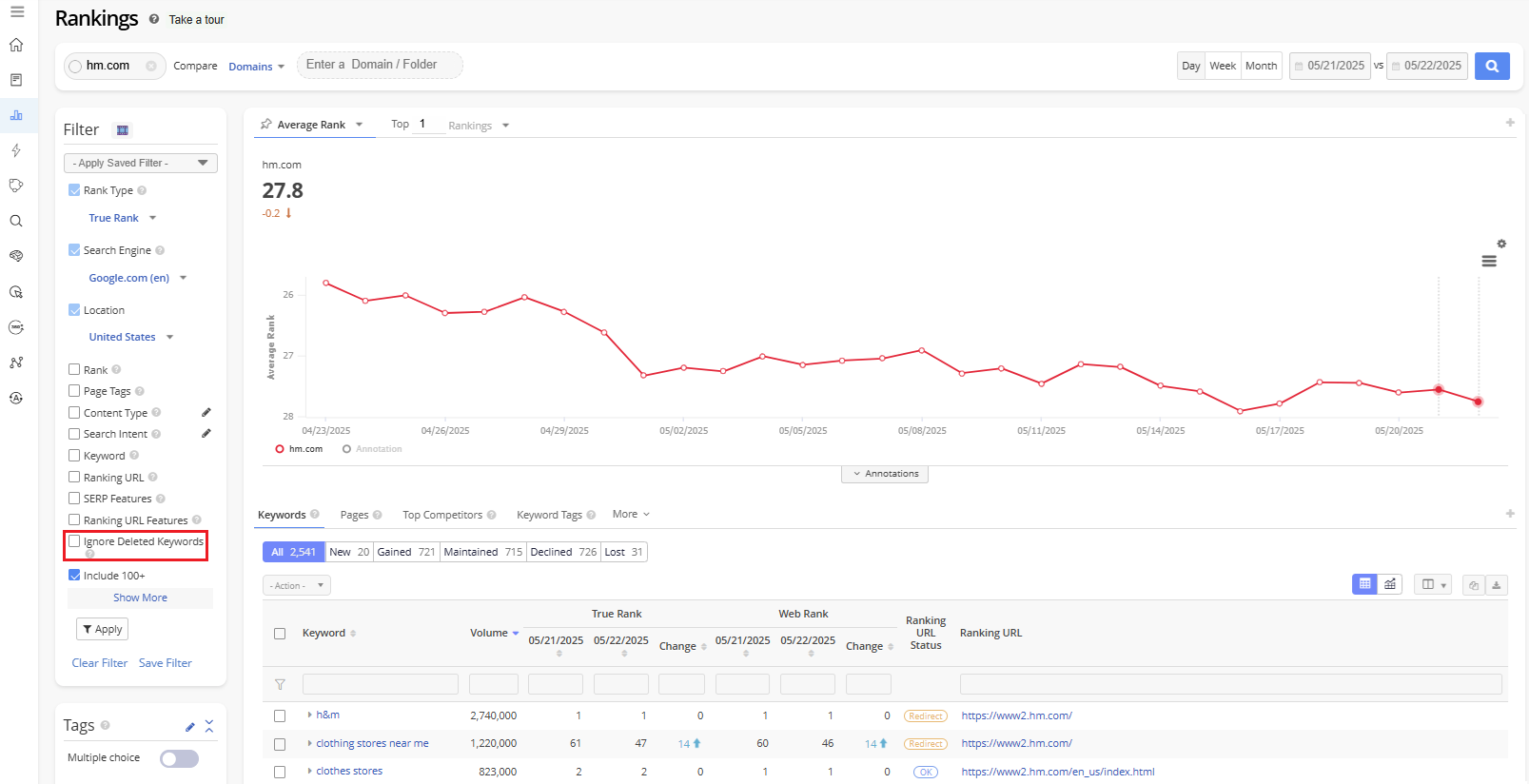1529x784 pixels.
Task: Open the Pages tab
Action: [354, 515]
